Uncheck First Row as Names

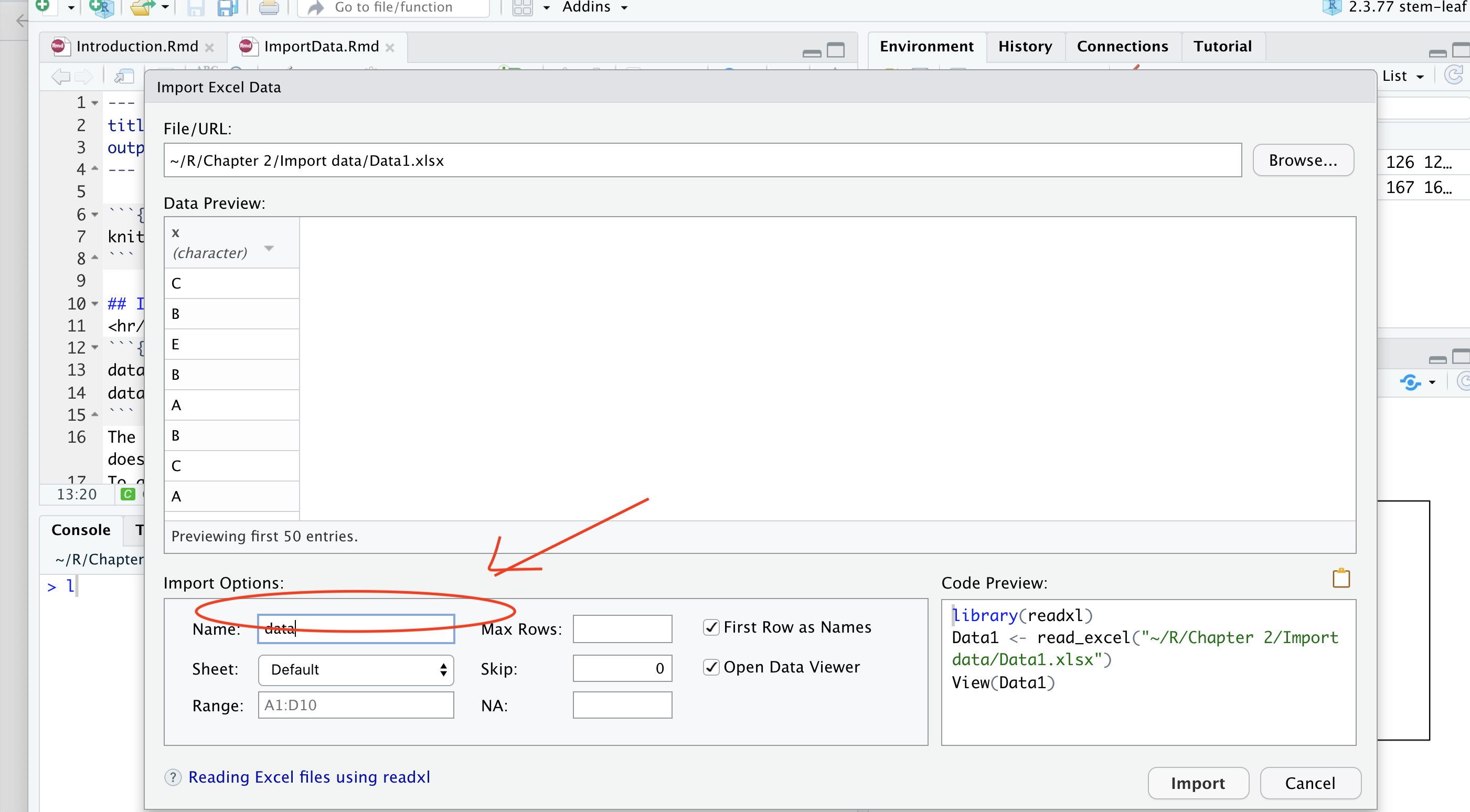[x=711, y=627]
